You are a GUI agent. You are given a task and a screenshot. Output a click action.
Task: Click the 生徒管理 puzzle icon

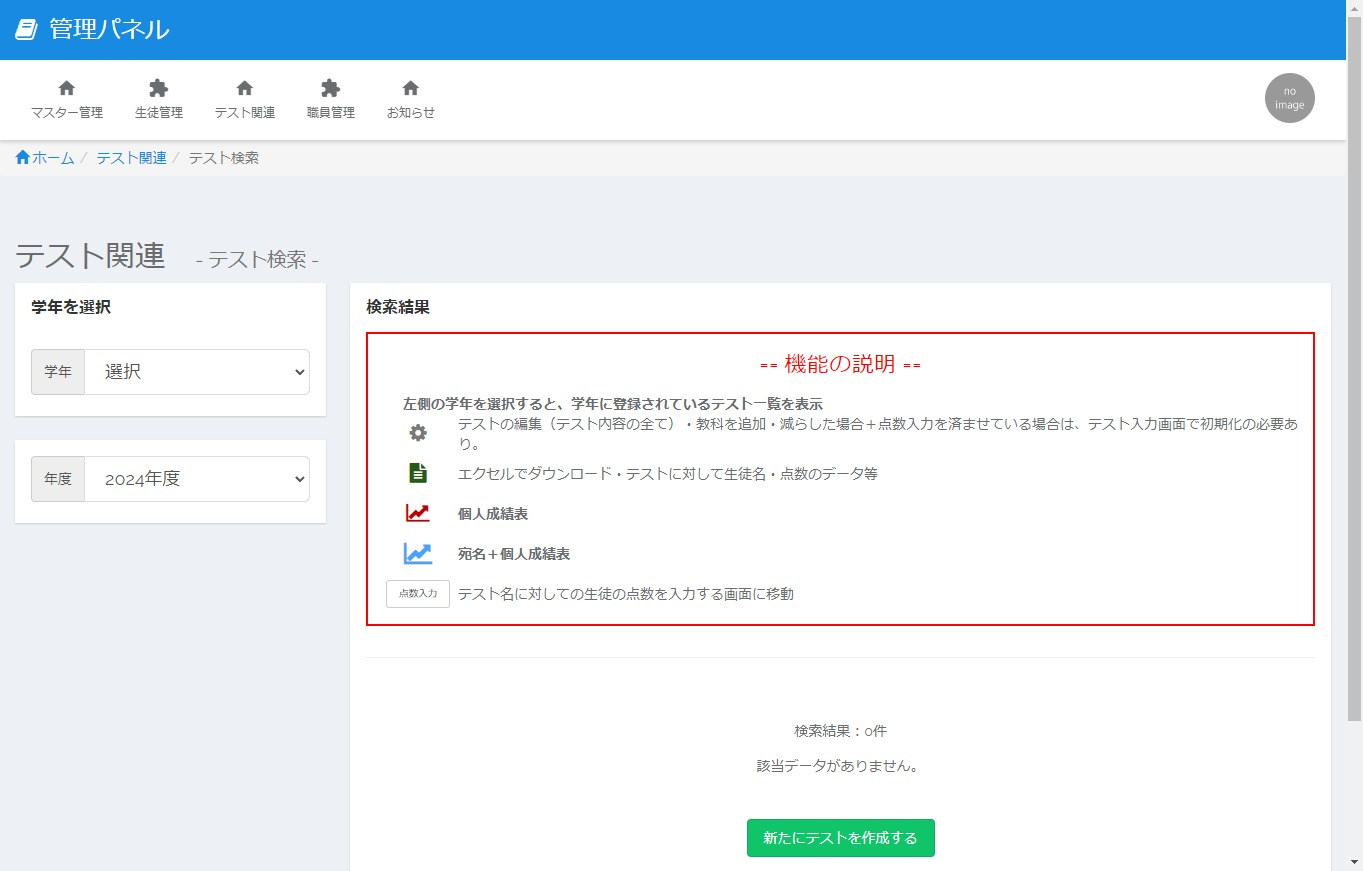(x=158, y=88)
